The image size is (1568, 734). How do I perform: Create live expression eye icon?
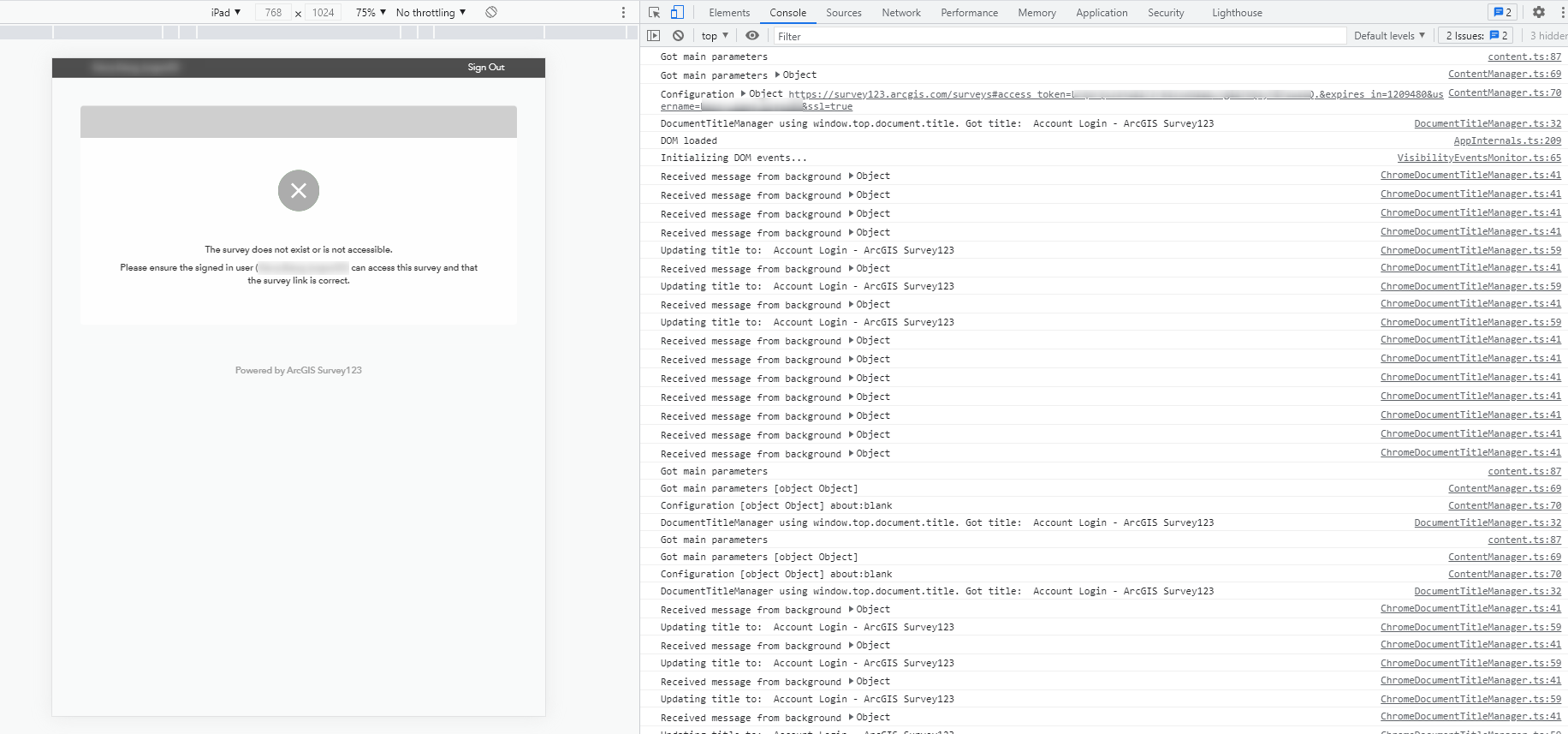pyautogui.click(x=752, y=36)
